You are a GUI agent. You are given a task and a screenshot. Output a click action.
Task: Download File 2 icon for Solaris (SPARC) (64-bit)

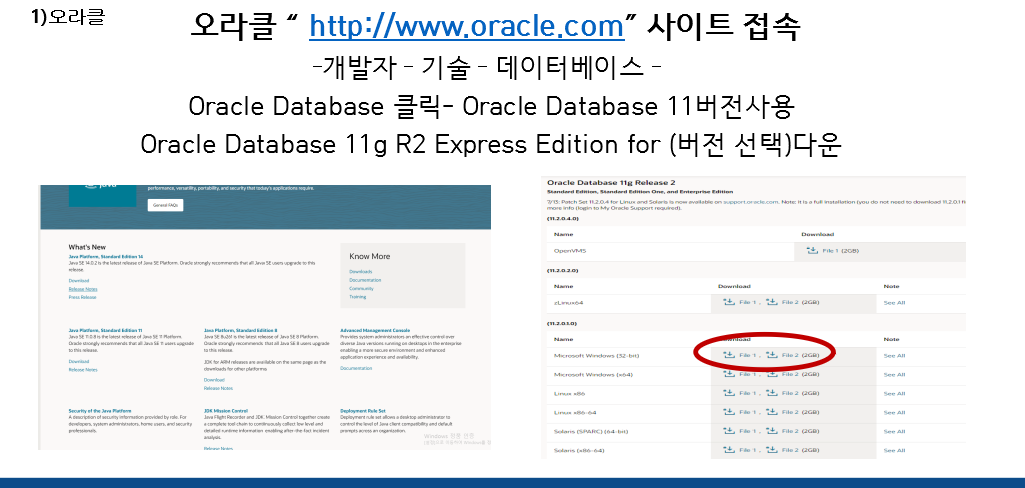(x=772, y=431)
